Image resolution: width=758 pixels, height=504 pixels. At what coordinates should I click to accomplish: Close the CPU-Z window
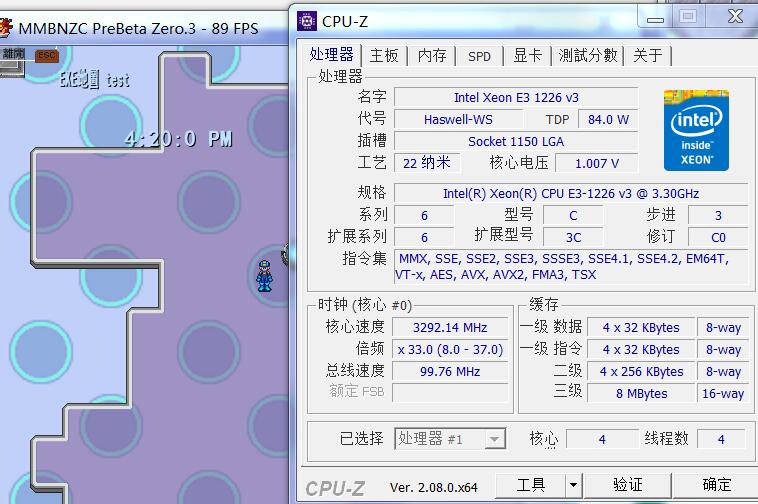click(735, 17)
